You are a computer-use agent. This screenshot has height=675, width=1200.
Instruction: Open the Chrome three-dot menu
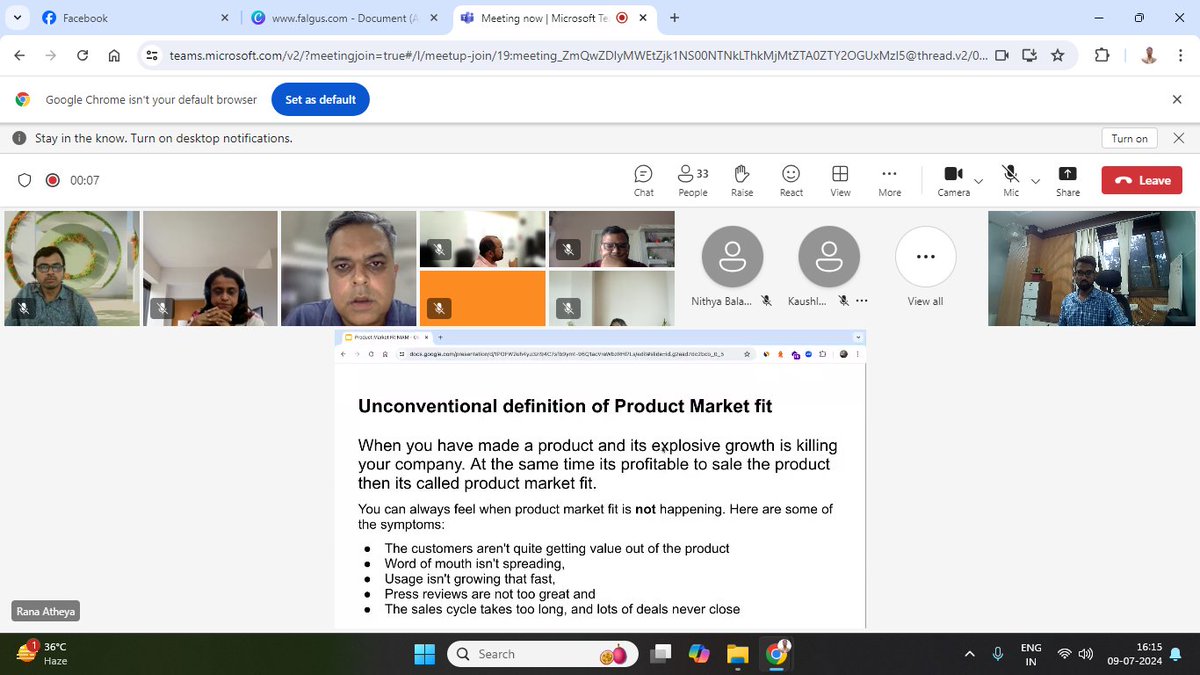pos(1181,56)
